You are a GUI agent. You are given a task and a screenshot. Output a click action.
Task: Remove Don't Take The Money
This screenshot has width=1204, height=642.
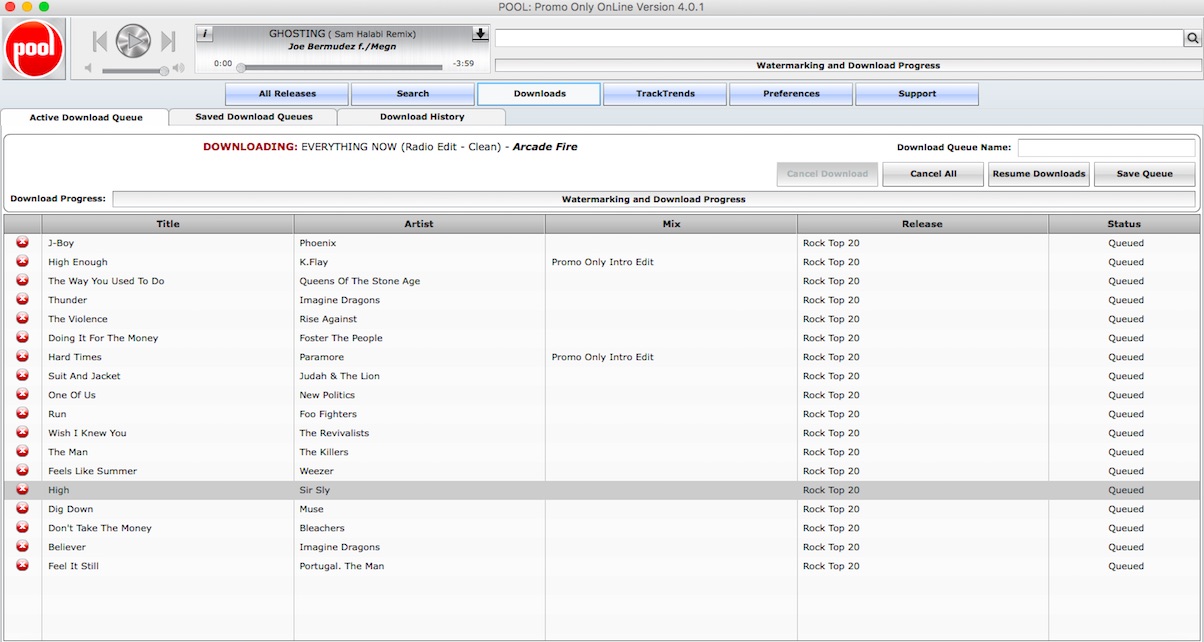tap(22, 528)
